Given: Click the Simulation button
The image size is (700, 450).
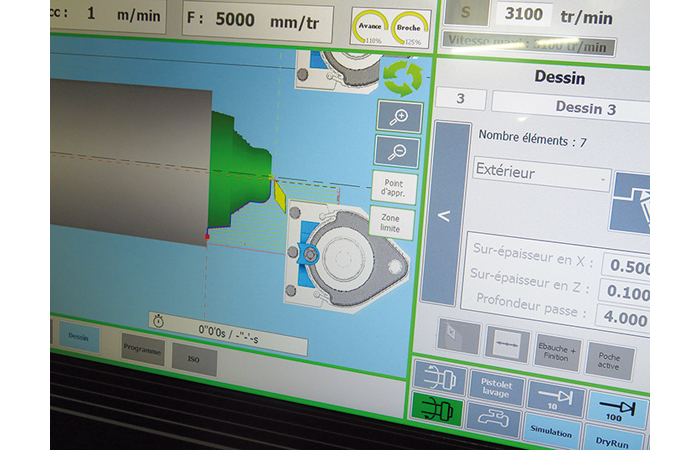Looking at the screenshot, I should click(x=552, y=433).
